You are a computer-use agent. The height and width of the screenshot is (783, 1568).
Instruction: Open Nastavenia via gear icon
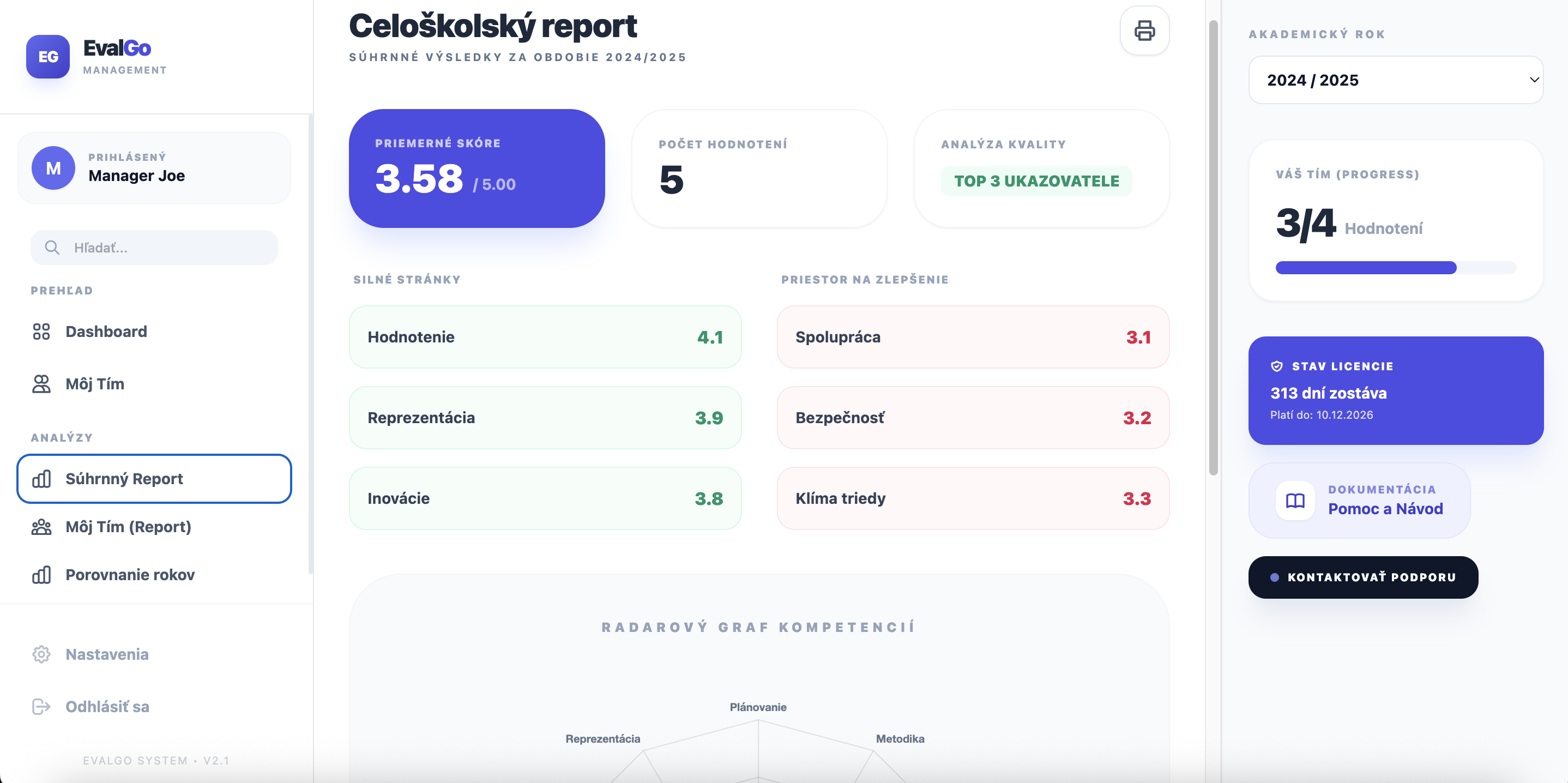coord(41,654)
